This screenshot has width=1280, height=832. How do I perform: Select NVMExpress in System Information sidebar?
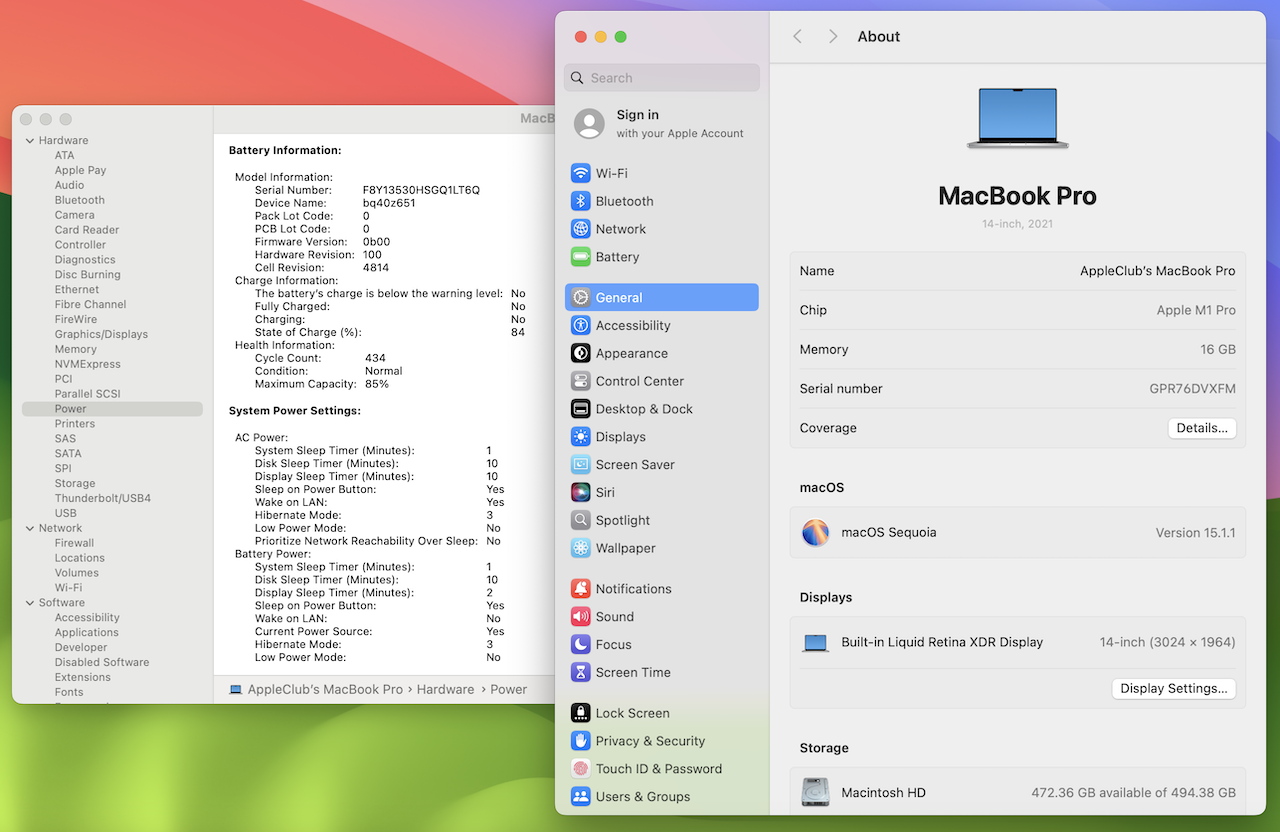point(88,365)
